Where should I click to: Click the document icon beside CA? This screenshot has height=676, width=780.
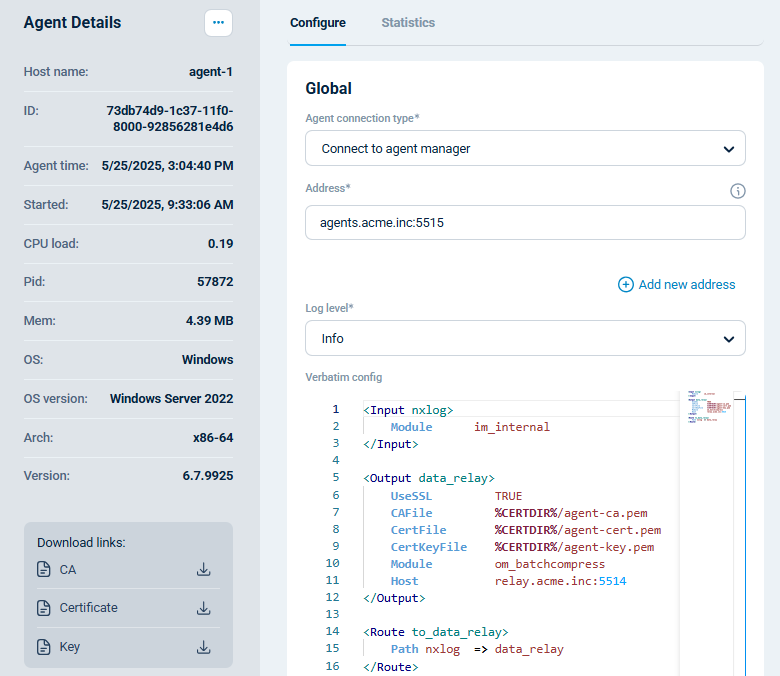tap(43, 570)
